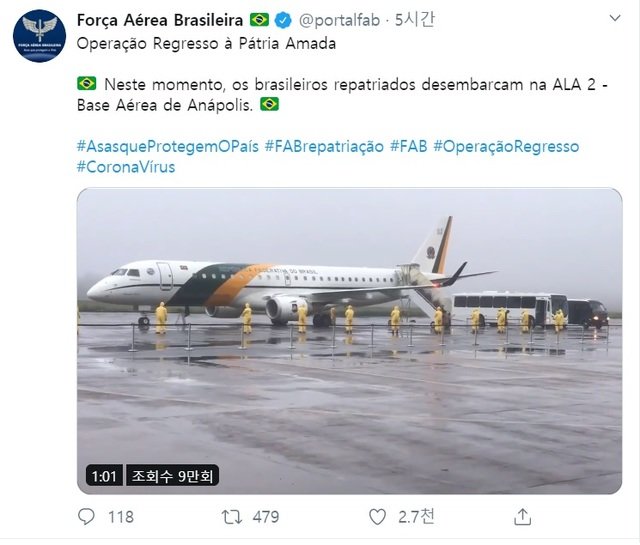The width and height of the screenshot is (640, 545).
Task: Like the tweet with the heart icon
Action: point(377,517)
